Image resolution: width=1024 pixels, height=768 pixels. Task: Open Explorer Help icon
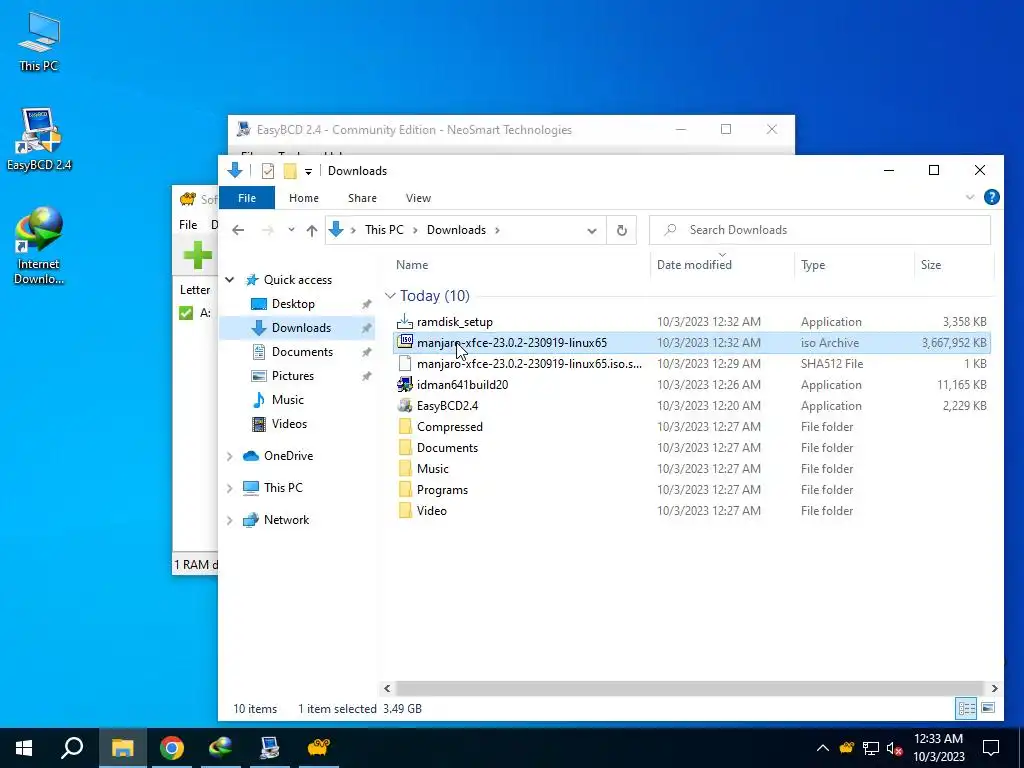991,197
